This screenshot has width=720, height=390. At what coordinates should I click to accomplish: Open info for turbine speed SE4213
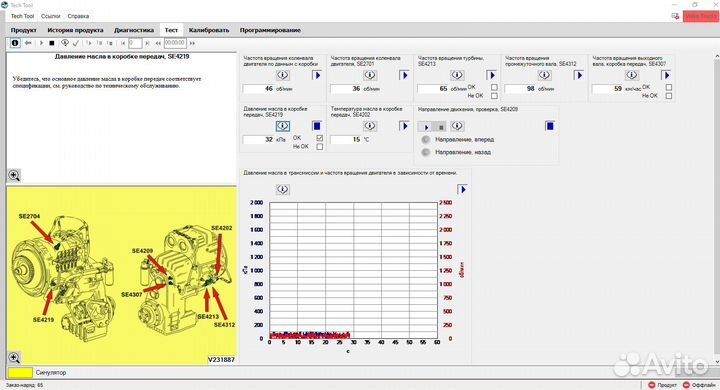click(457, 75)
